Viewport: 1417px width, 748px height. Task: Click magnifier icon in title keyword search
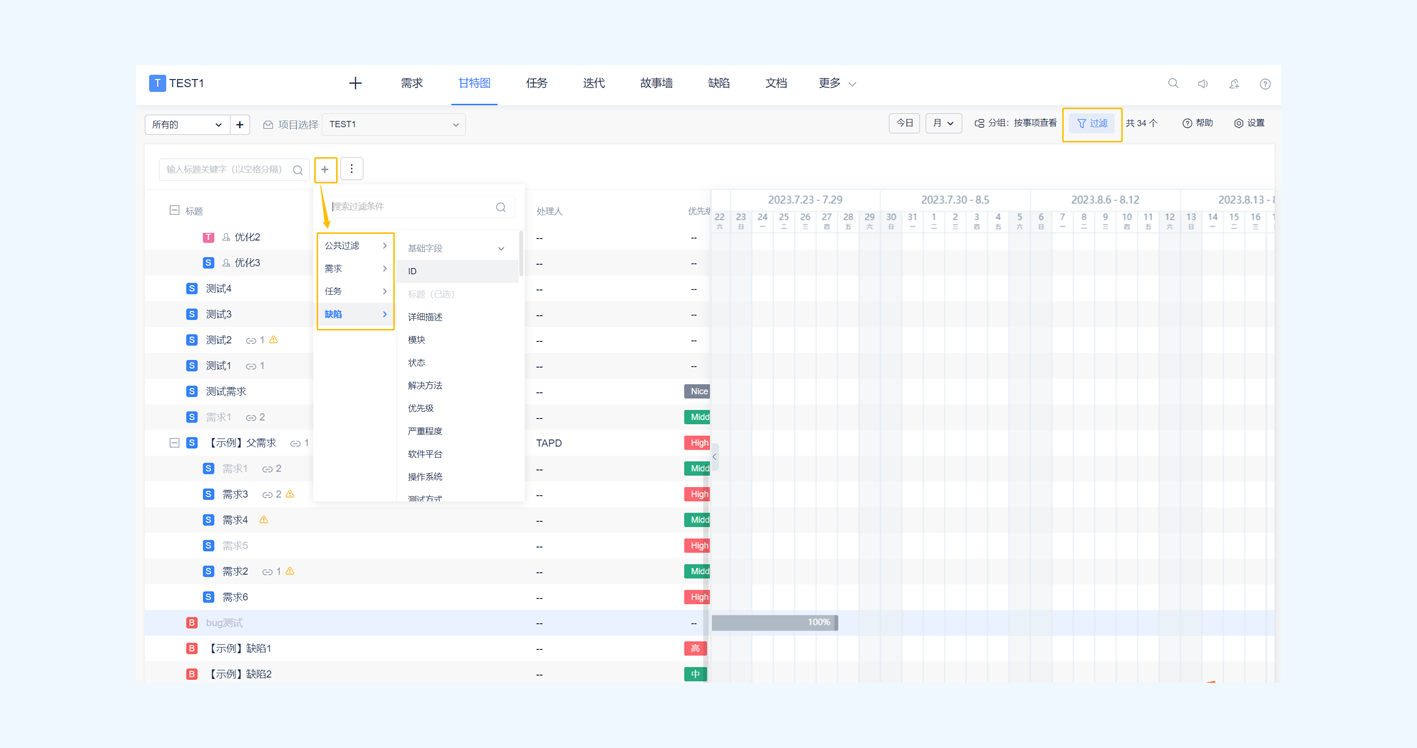(297, 170)
